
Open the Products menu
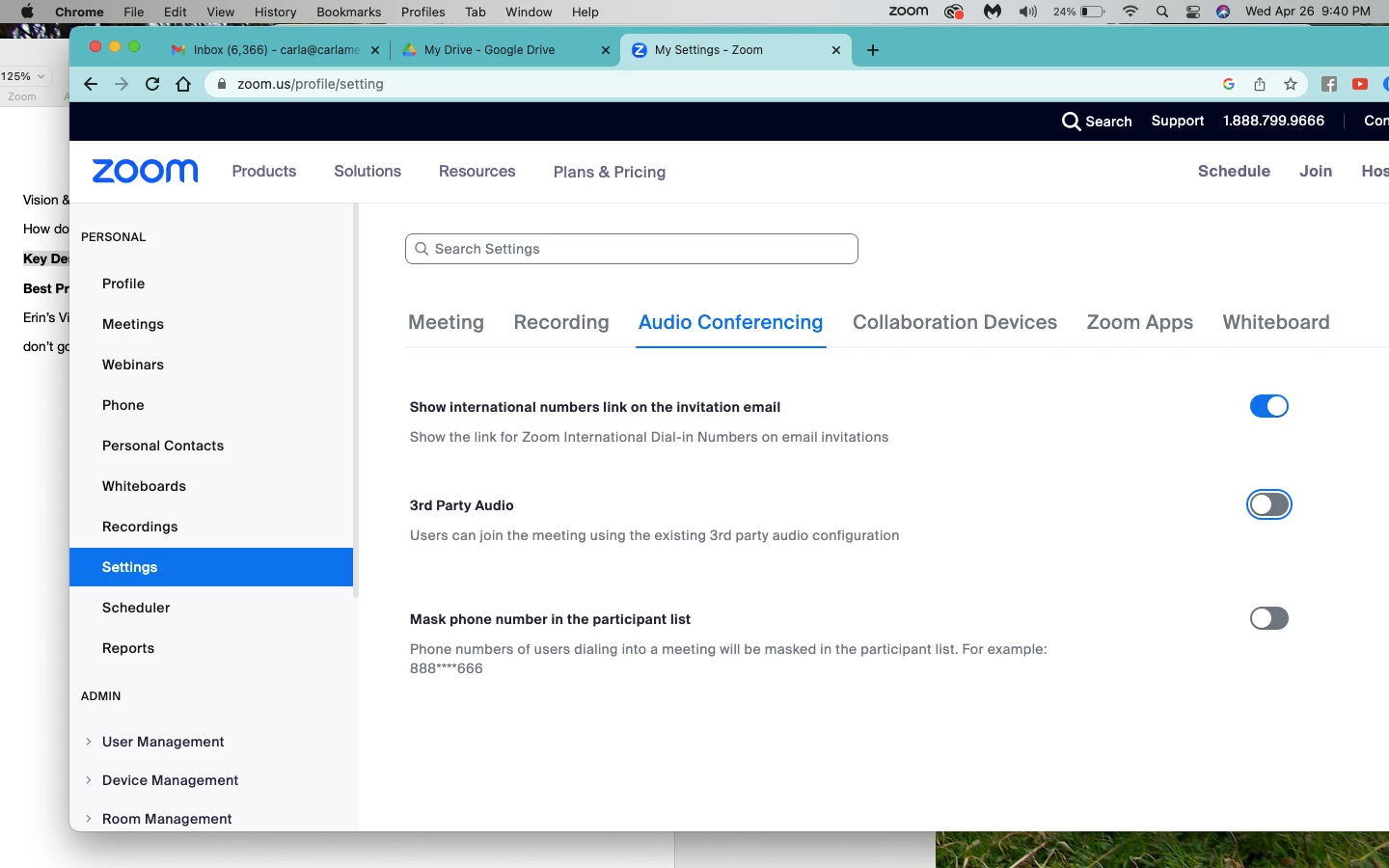coord(264,171)
